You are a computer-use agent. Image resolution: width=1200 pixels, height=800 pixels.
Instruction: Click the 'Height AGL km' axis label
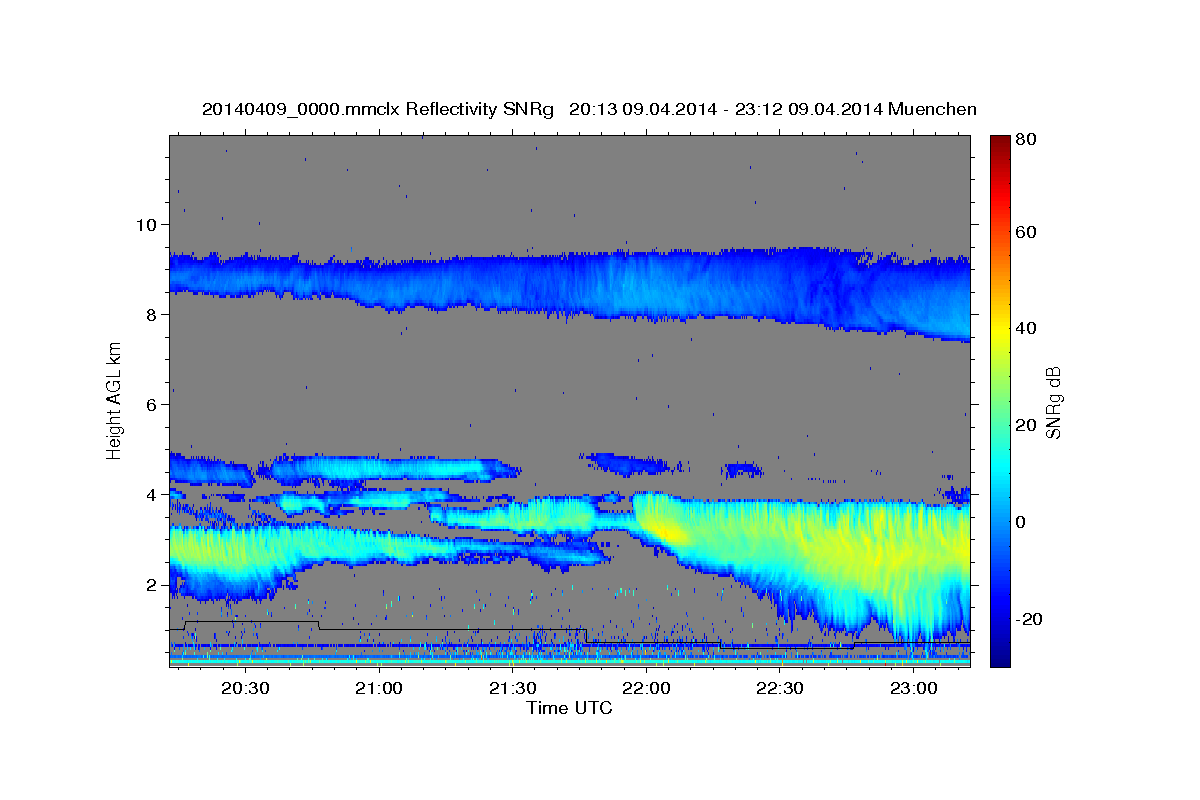114,401
